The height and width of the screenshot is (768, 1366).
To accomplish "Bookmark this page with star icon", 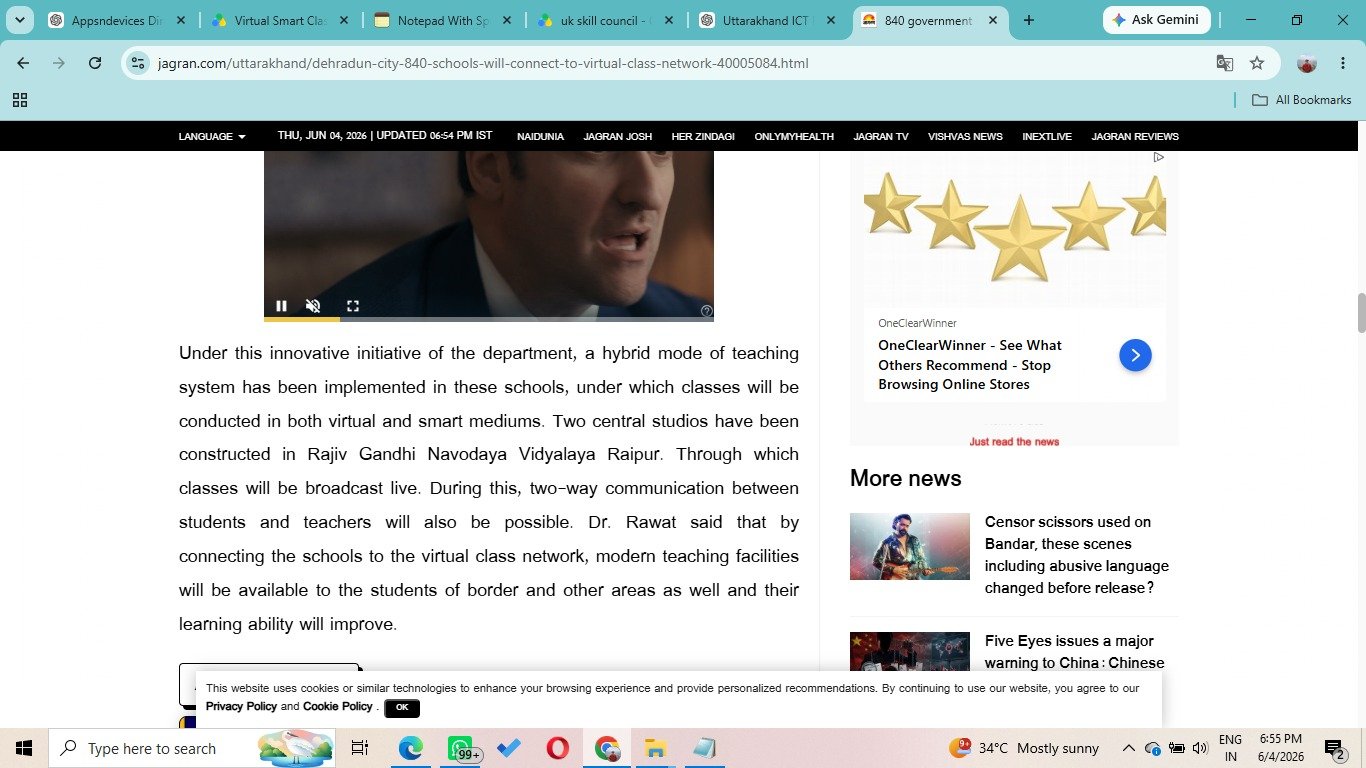I will [x=1257, y=63].
